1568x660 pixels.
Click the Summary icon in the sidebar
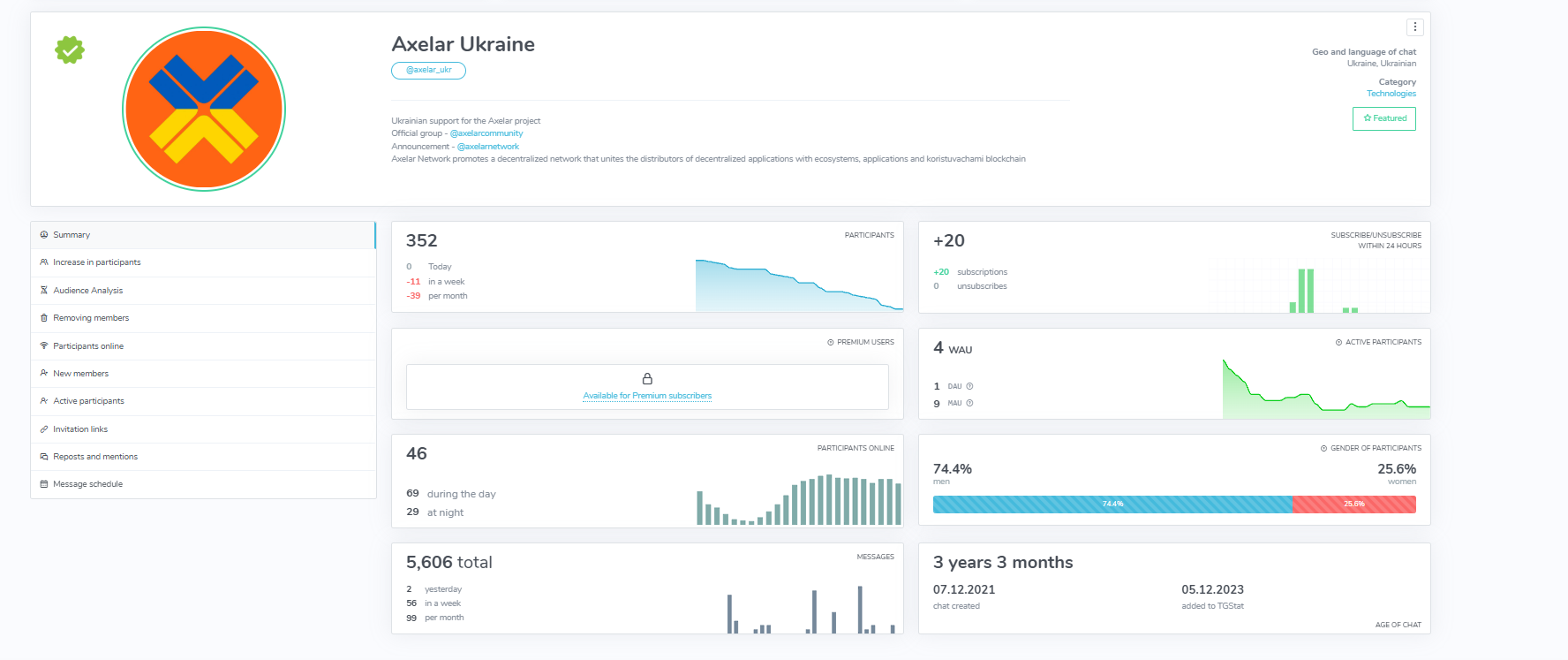click(x=44, y=235)
